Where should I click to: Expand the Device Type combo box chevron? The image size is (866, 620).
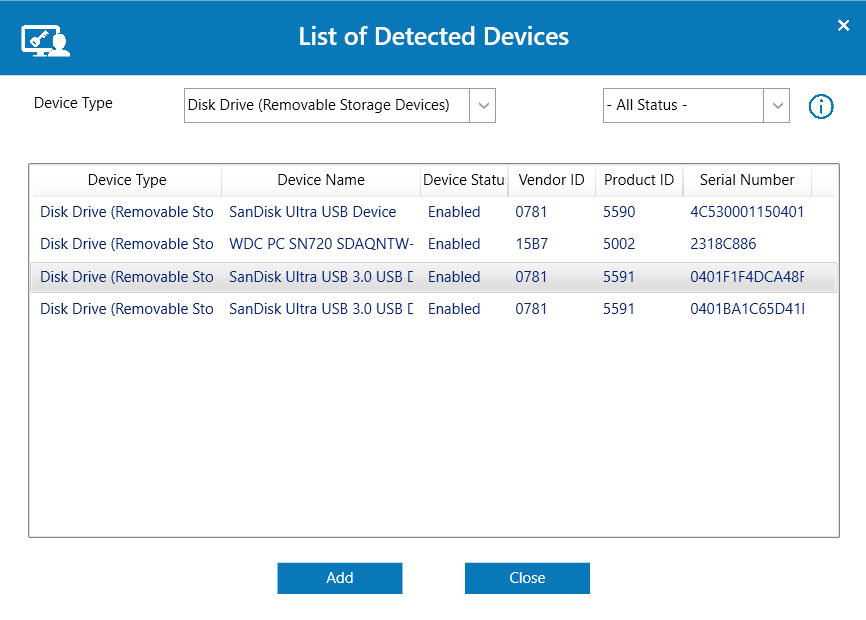click(x=483, y=105)
